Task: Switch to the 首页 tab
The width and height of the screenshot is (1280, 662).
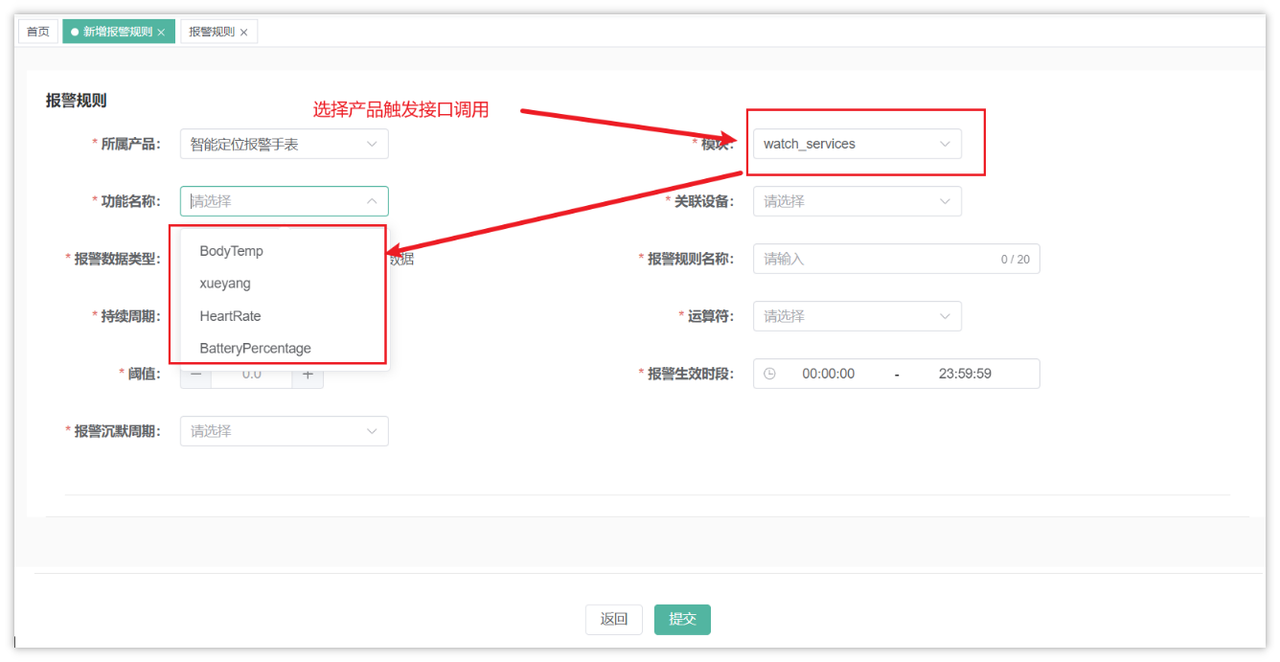Action: (38, 32)
